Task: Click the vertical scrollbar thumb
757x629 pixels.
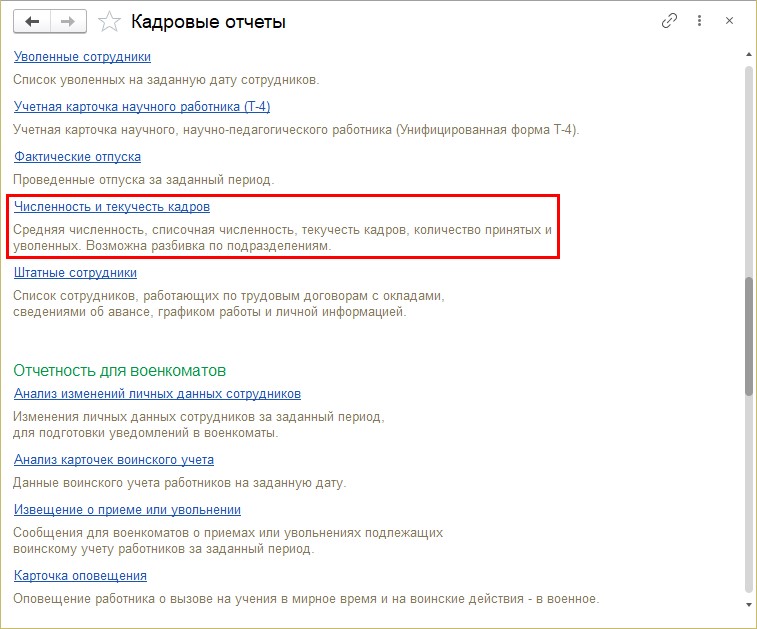Action: tap(749, 336)
